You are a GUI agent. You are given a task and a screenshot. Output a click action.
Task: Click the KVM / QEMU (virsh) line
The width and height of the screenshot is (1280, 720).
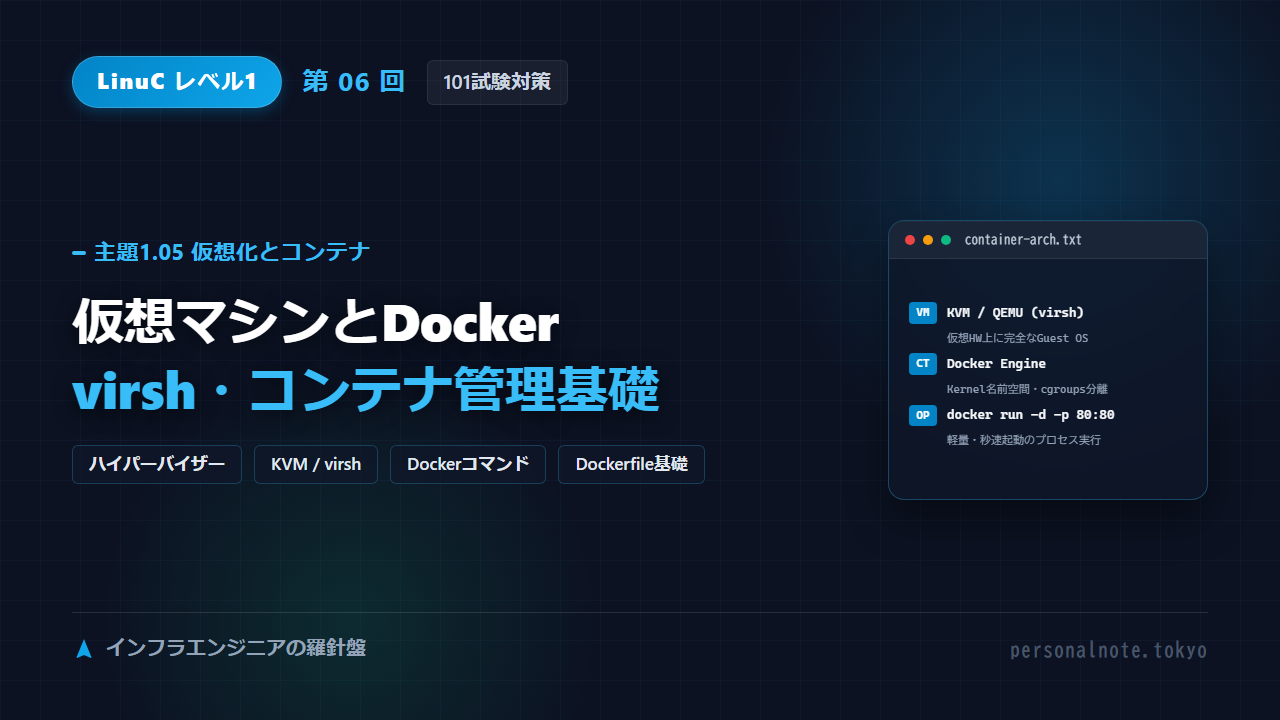pyautogui.click(x=1015, y=313)
